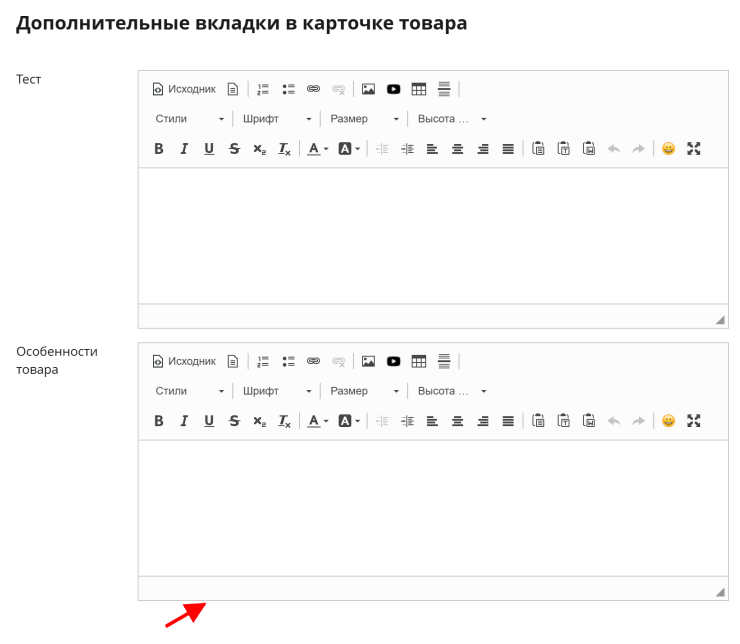Toggle subscript in Тест editor
Viewport: 740px width, 644px height.
point(260,149)
